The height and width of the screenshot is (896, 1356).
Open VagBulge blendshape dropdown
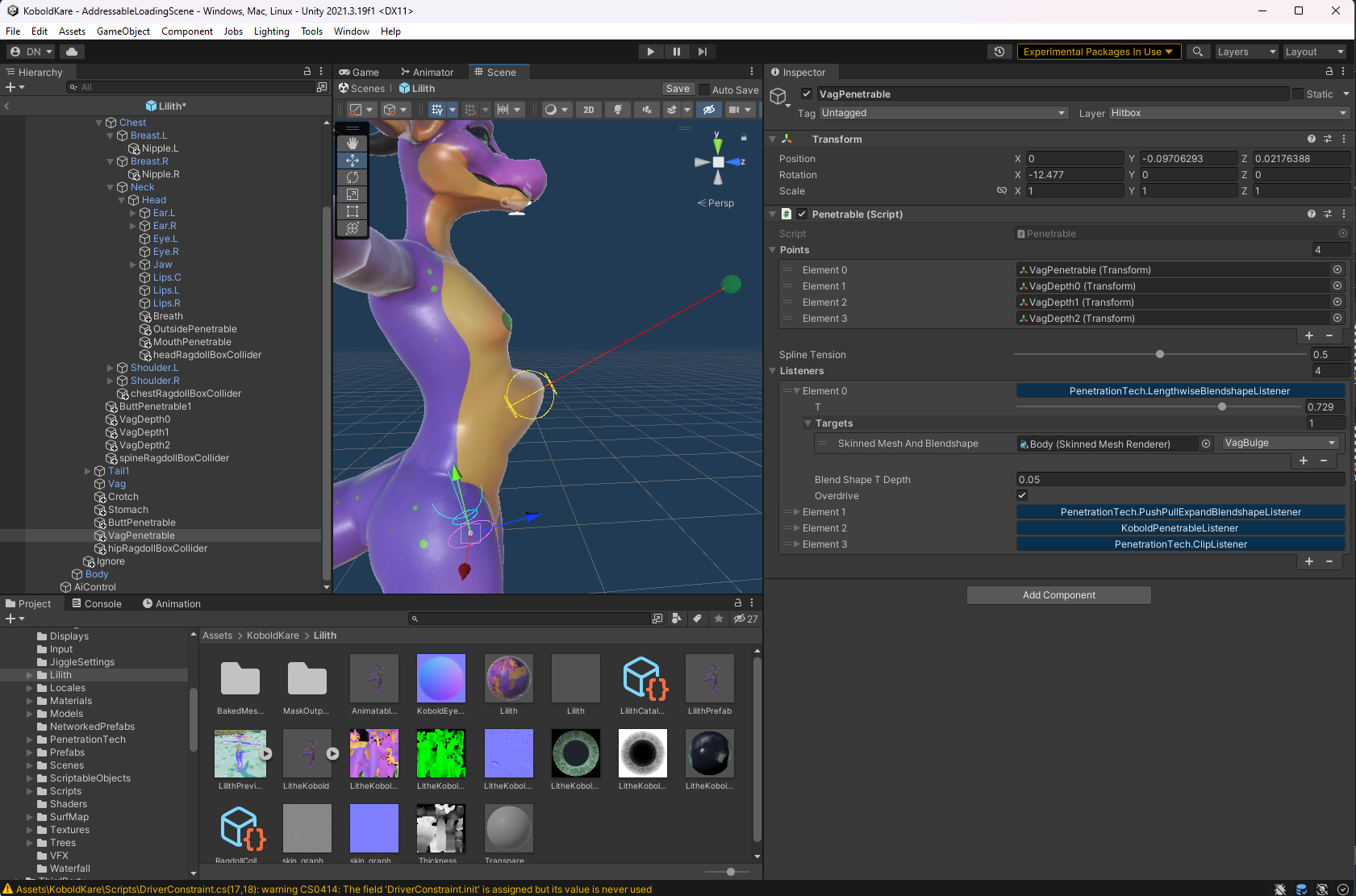(1279, 443)
